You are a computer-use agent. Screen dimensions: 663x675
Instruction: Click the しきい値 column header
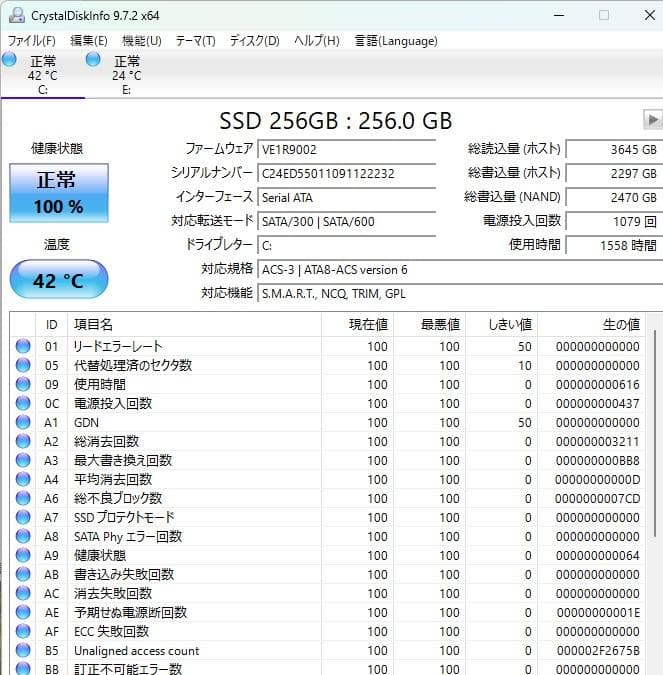point(501,325)
